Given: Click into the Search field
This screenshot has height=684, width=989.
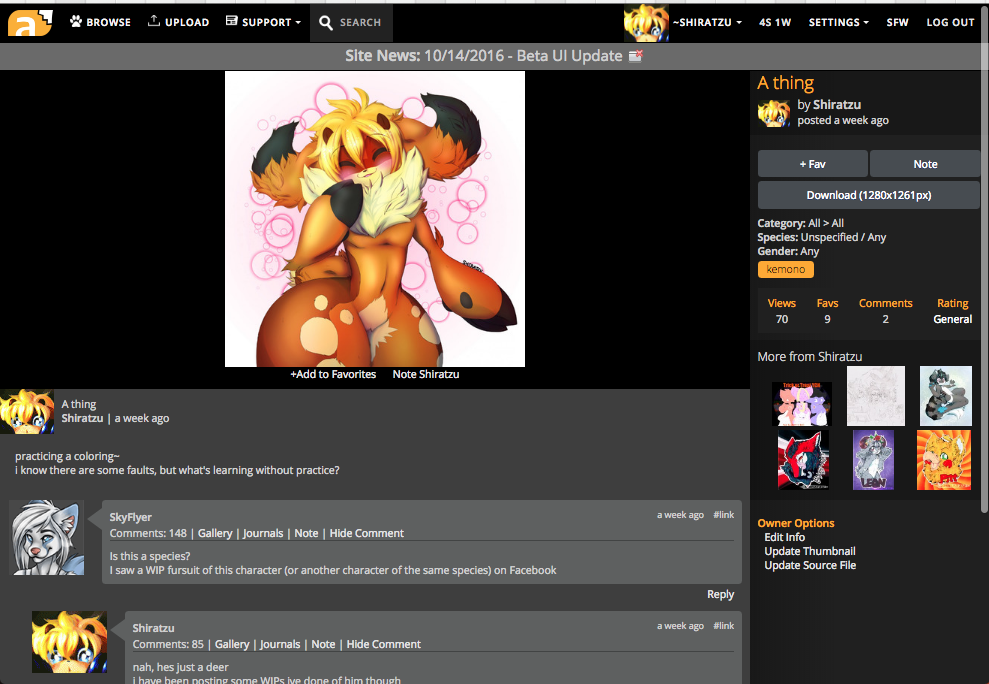Looking at the screenshot, I should pyautogui.click(x=360, y=22).
